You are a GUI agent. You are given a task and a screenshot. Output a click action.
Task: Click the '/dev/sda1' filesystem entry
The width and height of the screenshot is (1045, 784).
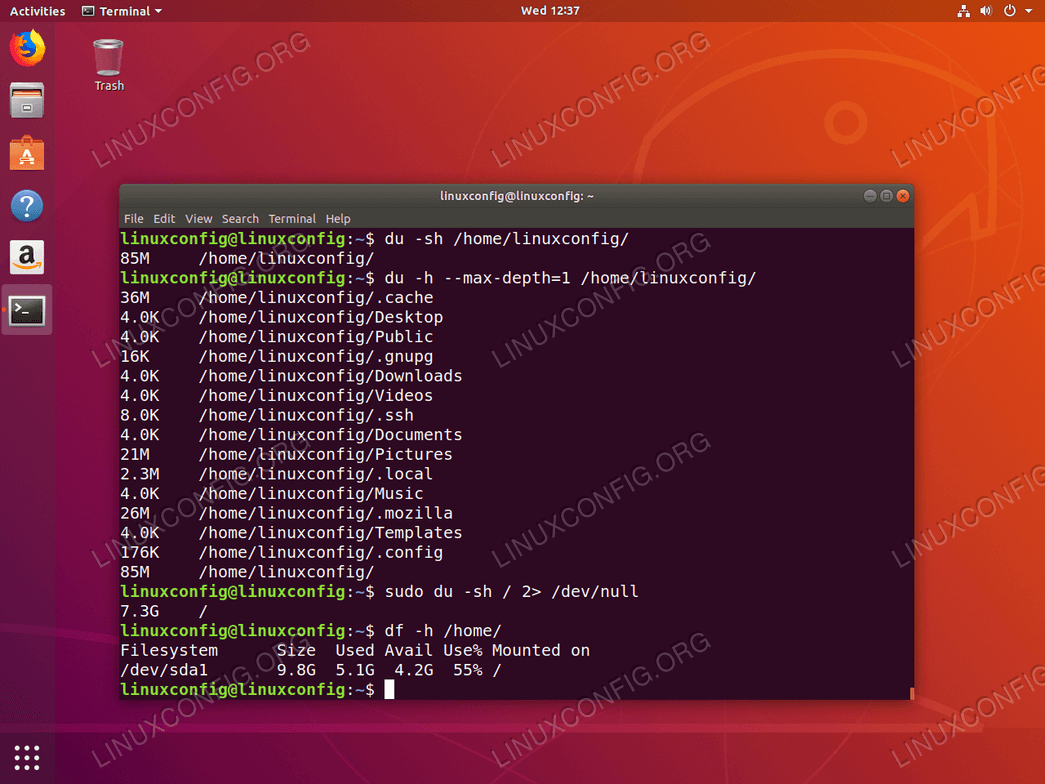click(164, 670)
